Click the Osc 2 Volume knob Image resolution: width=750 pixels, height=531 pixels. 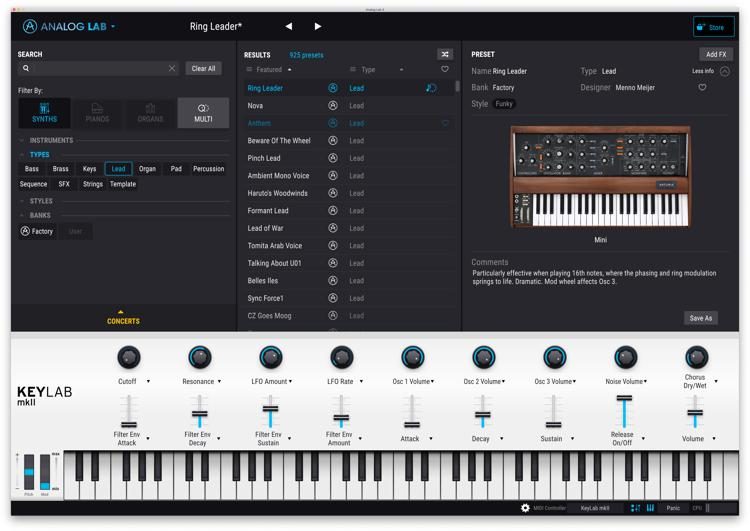tap(484, 357)
